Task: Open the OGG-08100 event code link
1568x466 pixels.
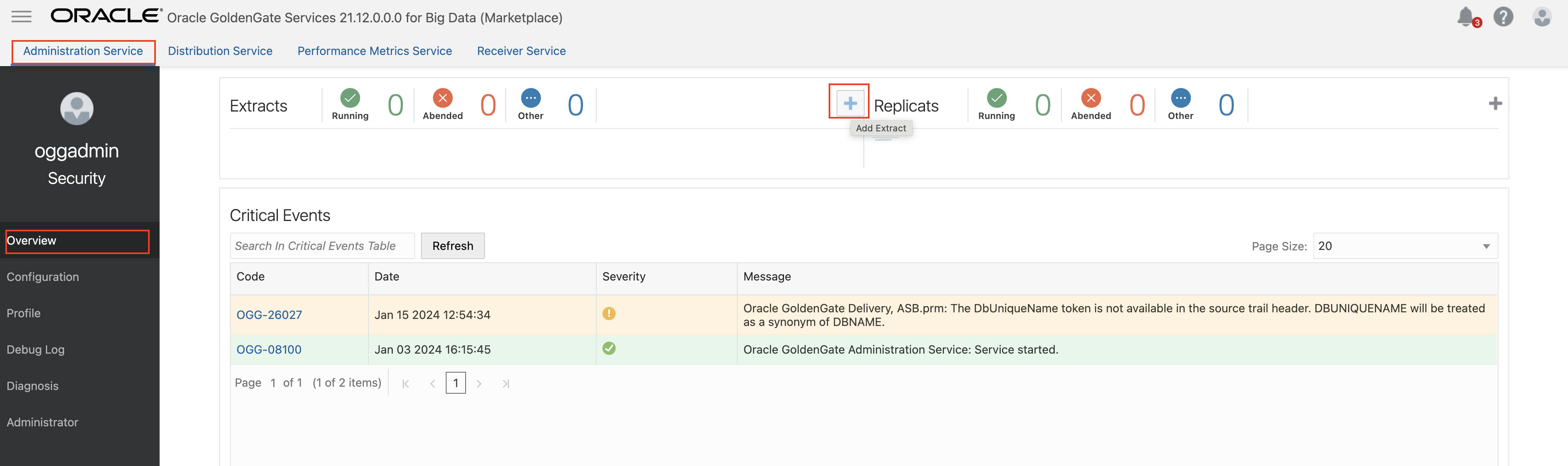Action: click(x=269, y=349)
